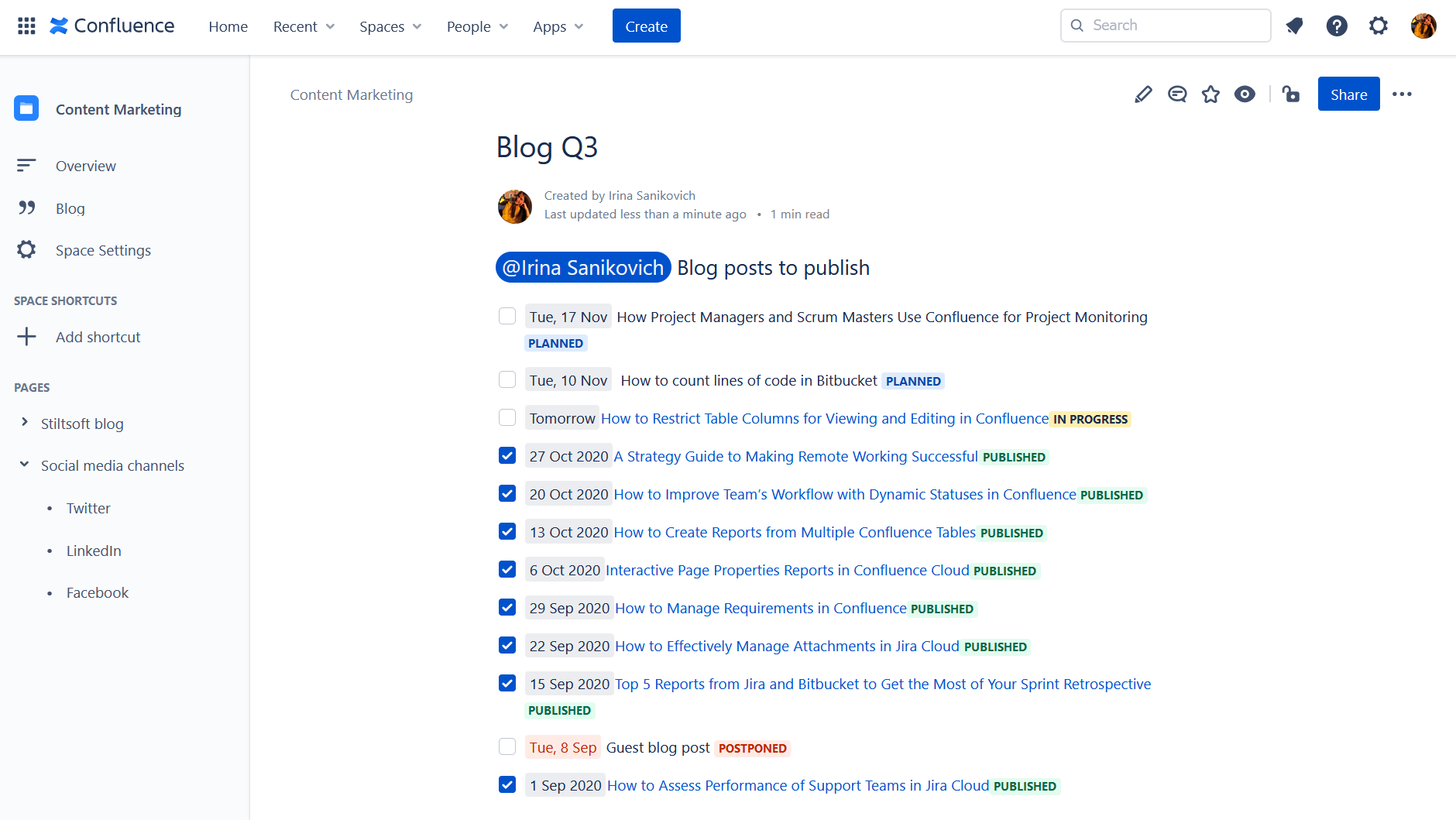Viewport: 1456px width, 820px height.
Task: Open the LinkedIn page in tree
Action: pos(94,551)
